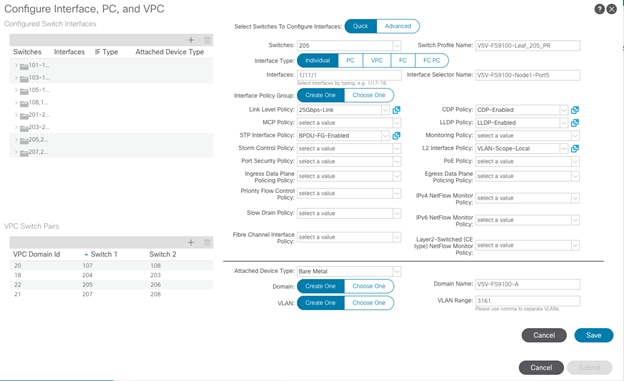Image resolution: width=624 pixels, height=381 pixels.
Task: Open STP Interface Policy BPDU-FG-Enabled dropdown
Action: coord(385,136)
